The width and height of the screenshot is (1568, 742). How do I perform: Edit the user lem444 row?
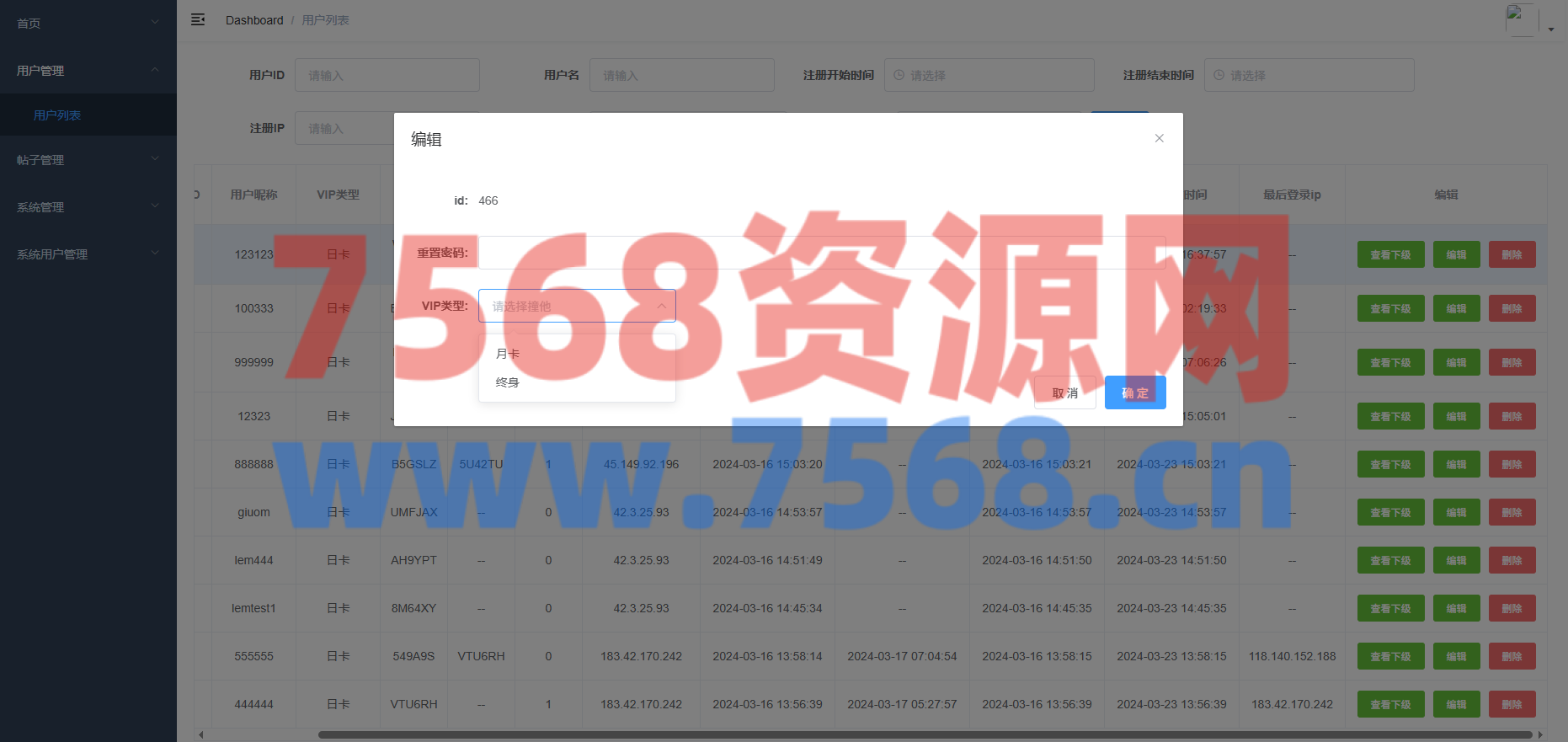[x=1457, y=560]
